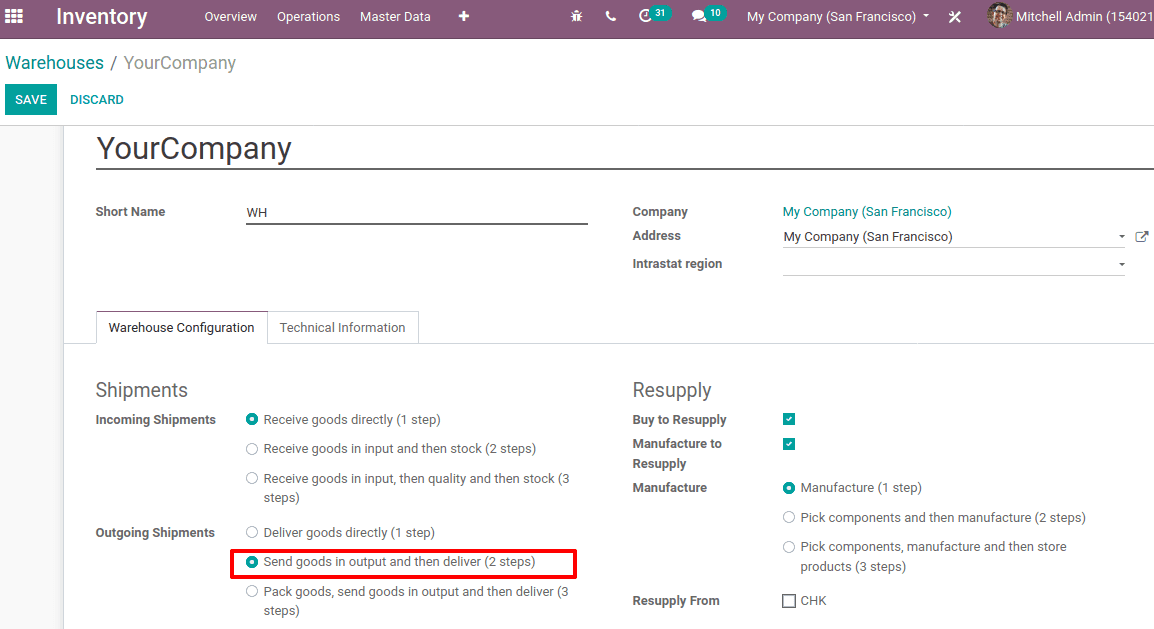
Task: Select Receive goods in input then stock (2 steps)
Action: click(252, 449)
